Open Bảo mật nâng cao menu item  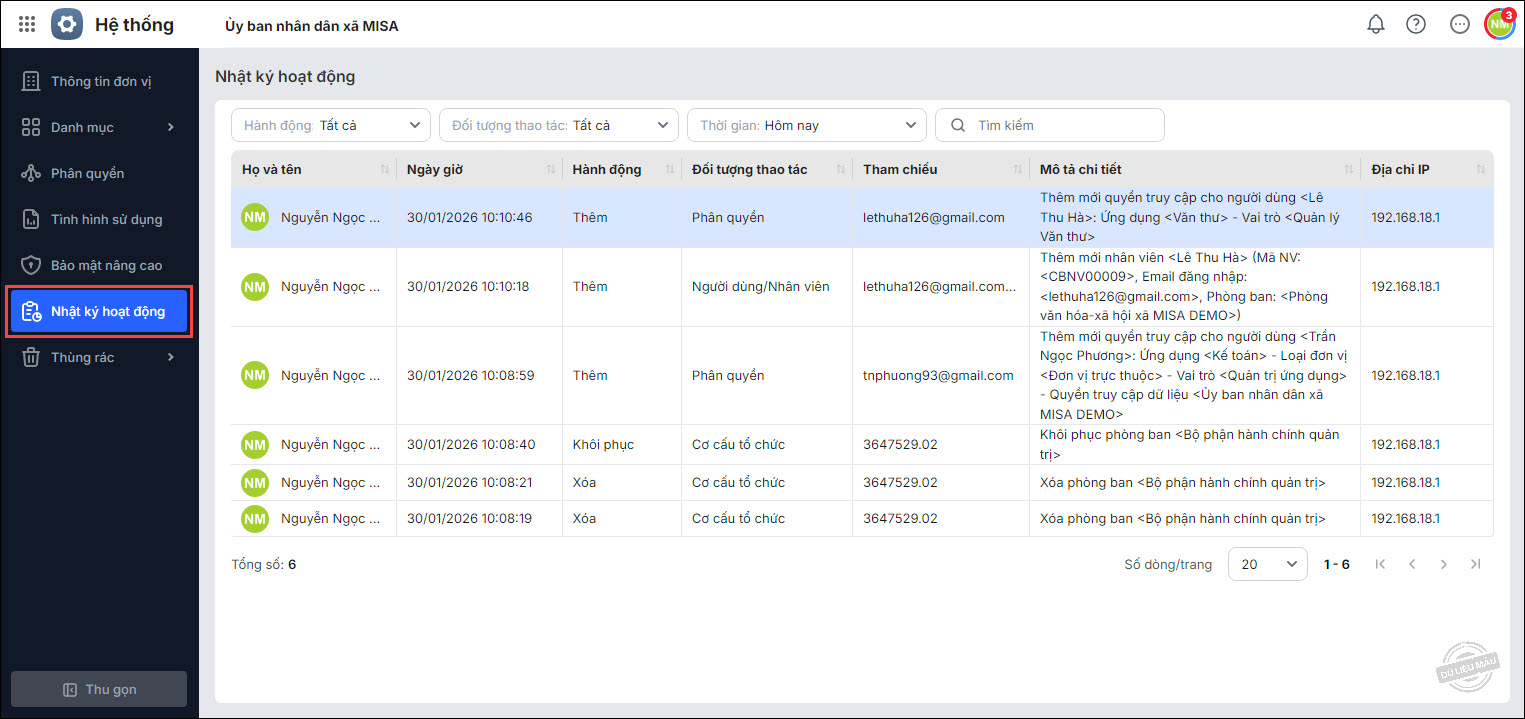click(106, 265)
